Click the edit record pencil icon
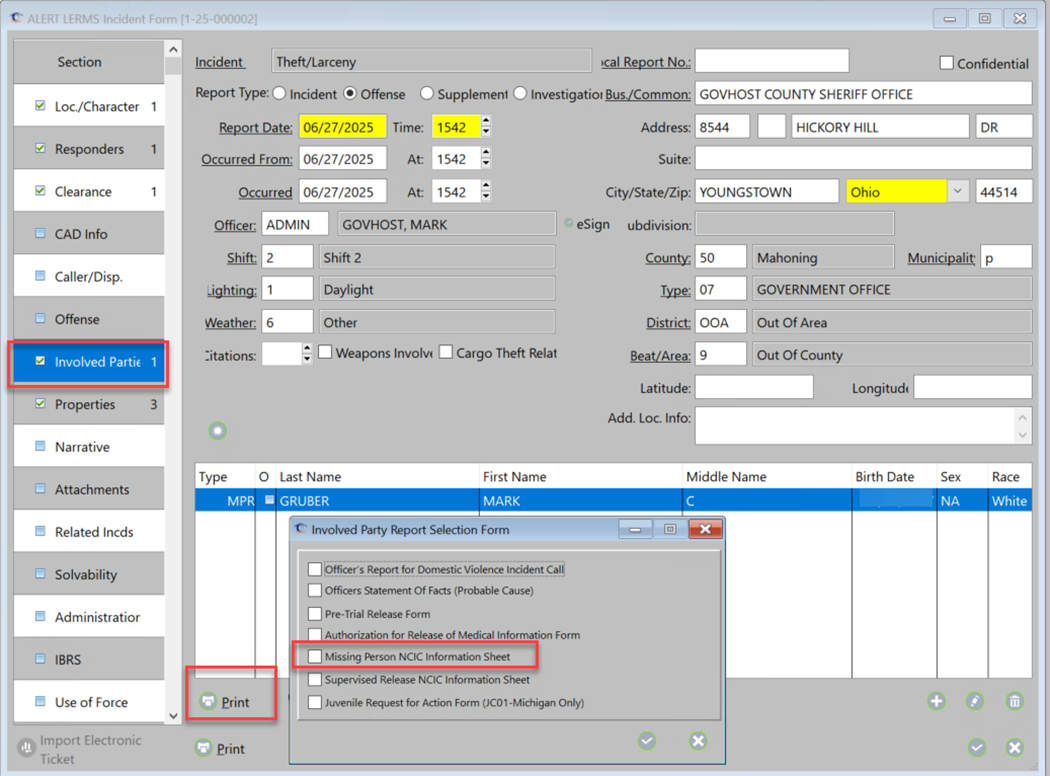1050x776 pixels. click(x=975, y=702)
